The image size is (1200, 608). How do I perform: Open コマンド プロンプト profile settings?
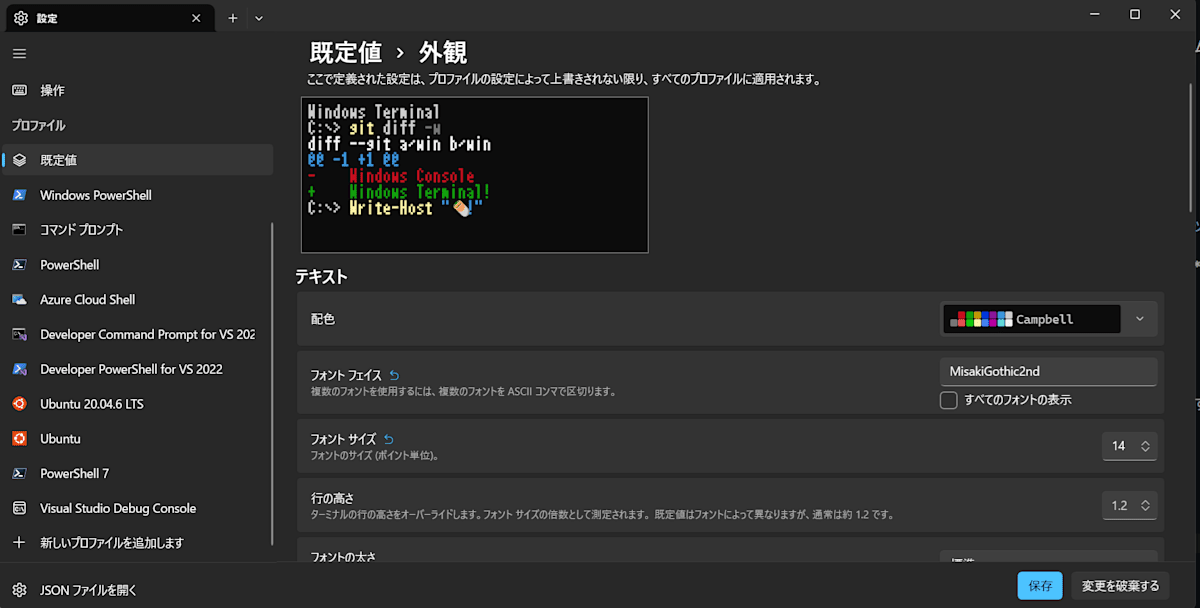[x=138, y=229]
